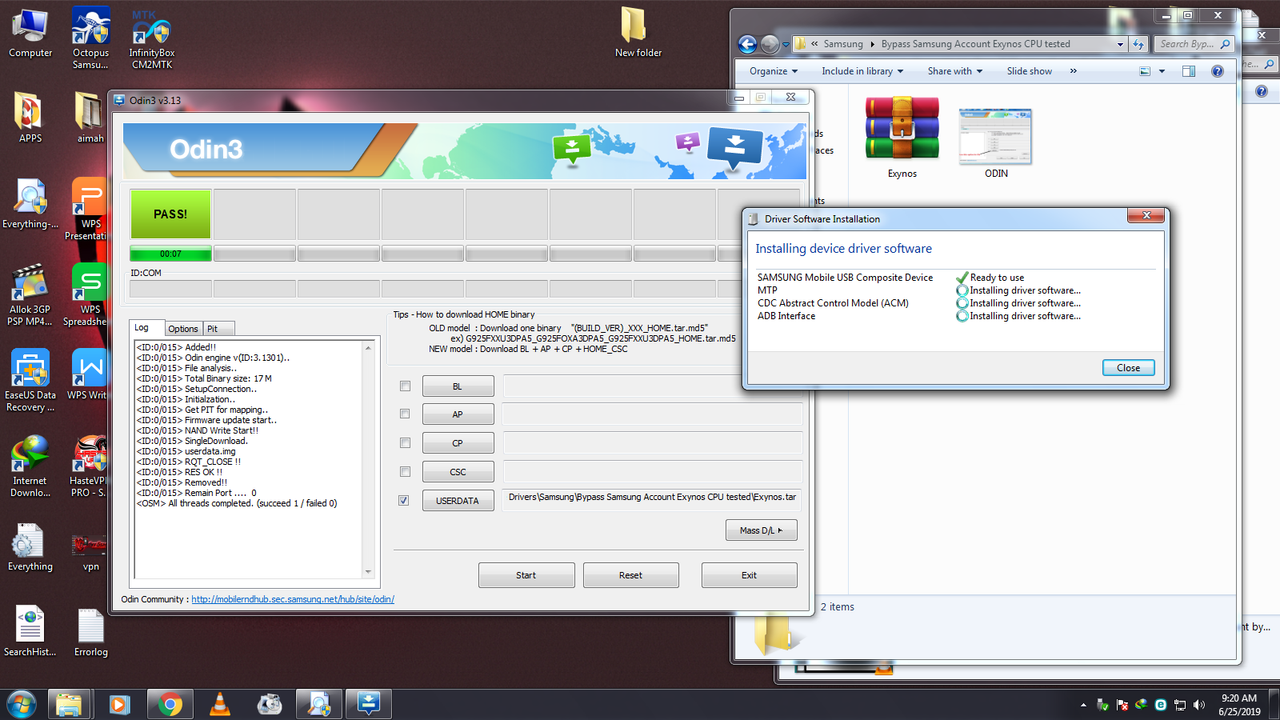
Task: Click the Odin log scrollbar down arrow
Action: tap(368, 572)
